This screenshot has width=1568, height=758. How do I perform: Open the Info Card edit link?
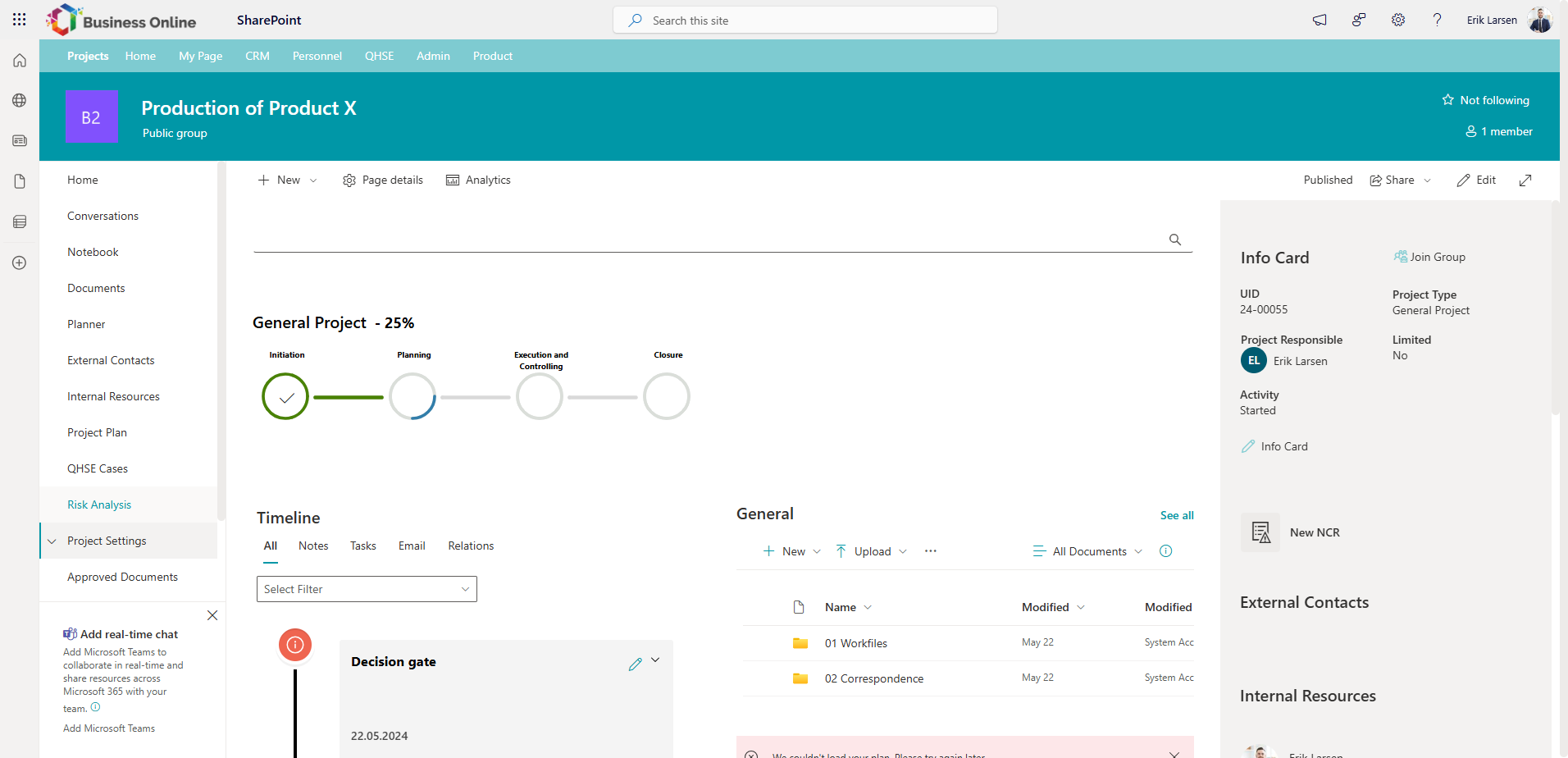[x=1274, y=446]
